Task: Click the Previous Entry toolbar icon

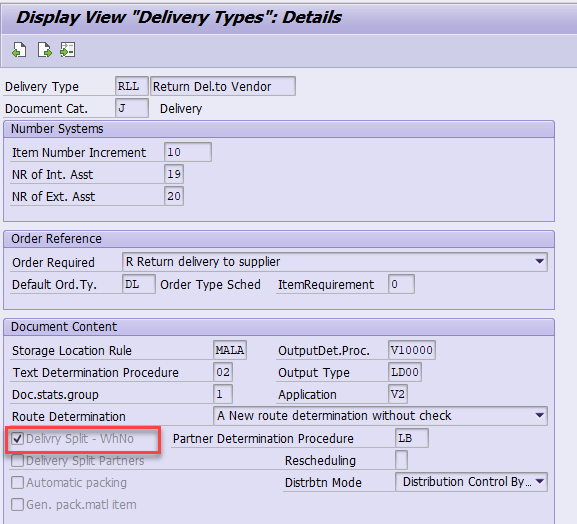Action: coord(19,50)
